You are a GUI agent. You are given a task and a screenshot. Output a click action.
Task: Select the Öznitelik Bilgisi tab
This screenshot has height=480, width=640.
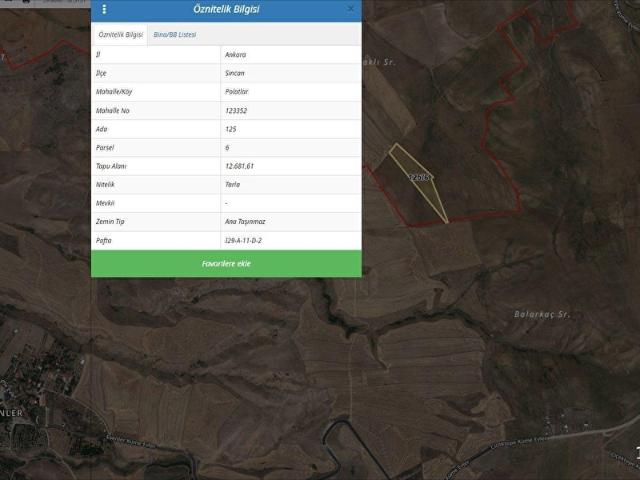[x=120, y=34]
